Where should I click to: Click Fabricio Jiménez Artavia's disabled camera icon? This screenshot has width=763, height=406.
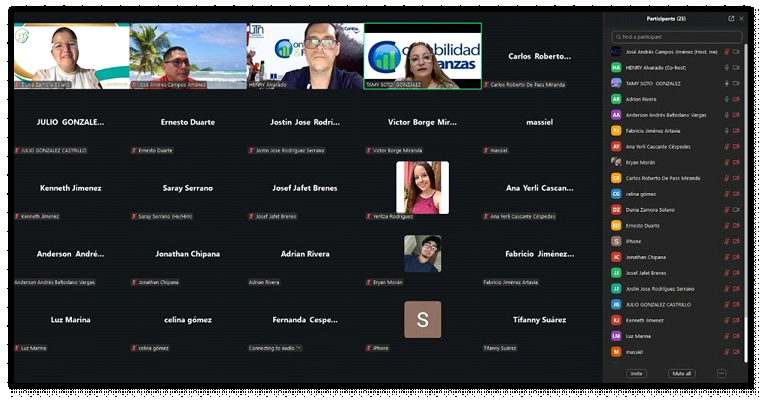click(x=737, y=130)
